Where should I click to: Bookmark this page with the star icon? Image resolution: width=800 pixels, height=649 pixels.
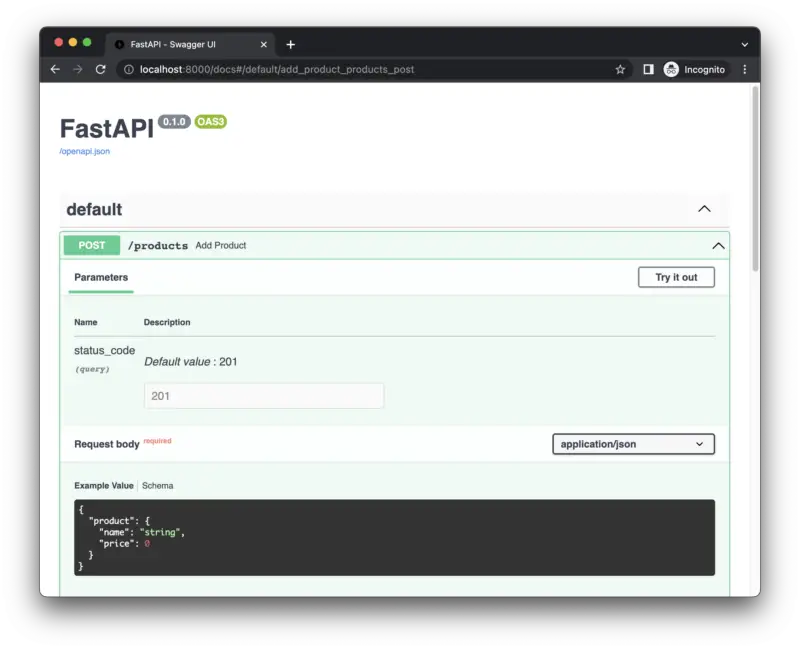620,69
